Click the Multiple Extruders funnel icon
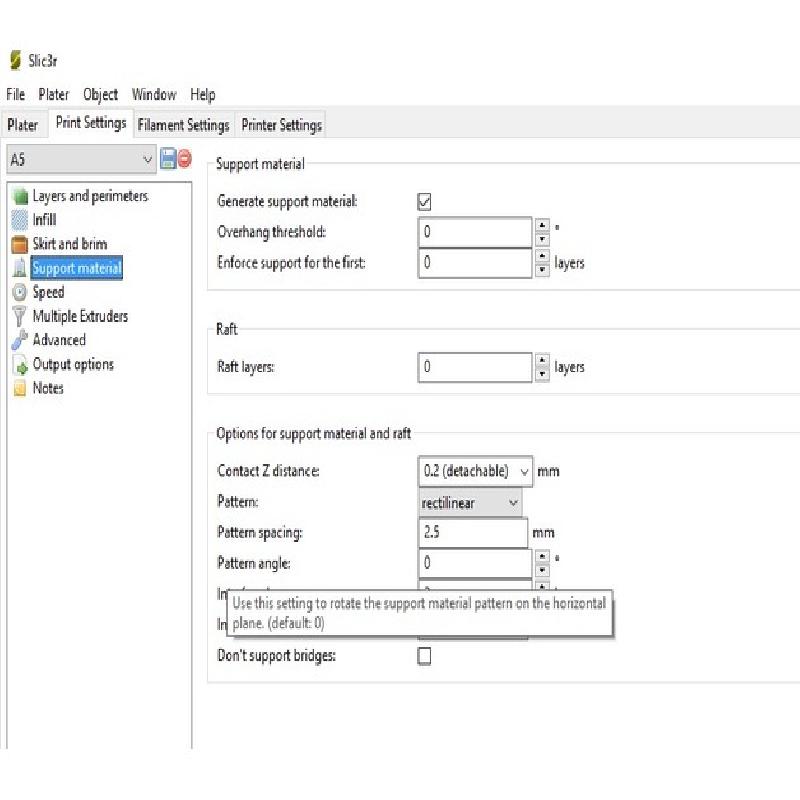Image resolution: width=800 pixels, height=800 pixels. [19, 316]
